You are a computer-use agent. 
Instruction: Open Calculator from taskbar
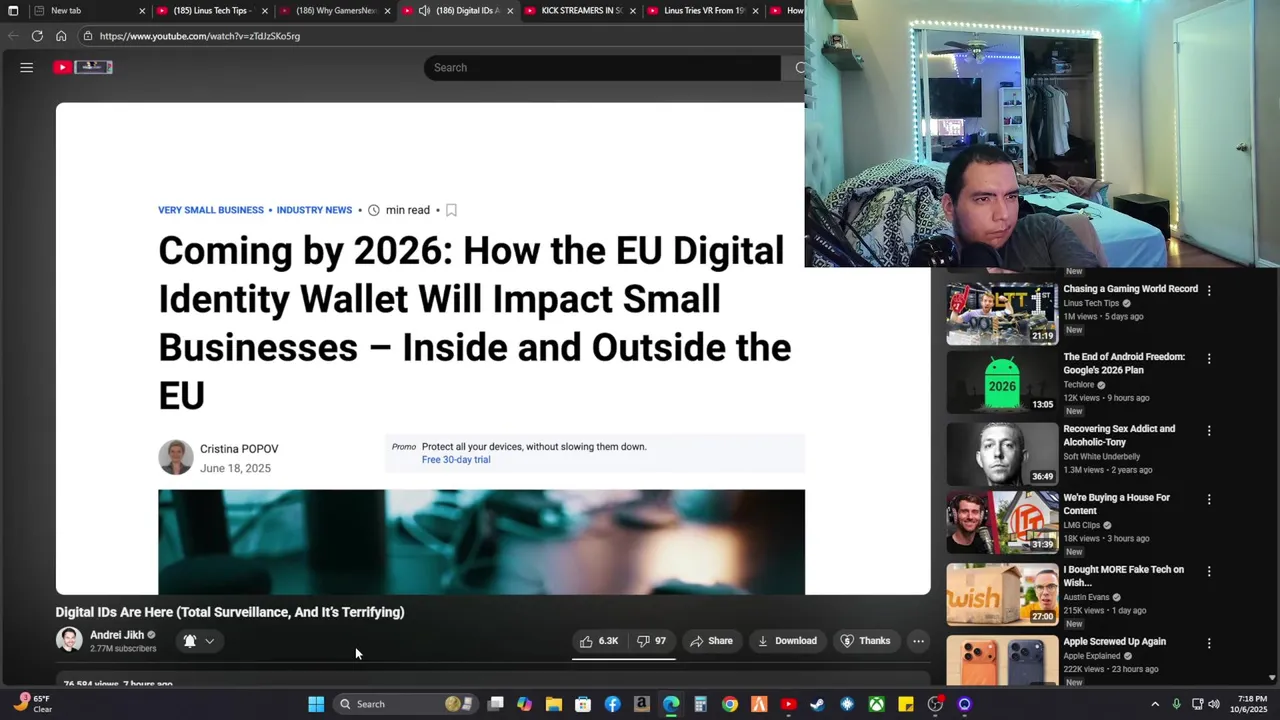(x=700, y=704)
